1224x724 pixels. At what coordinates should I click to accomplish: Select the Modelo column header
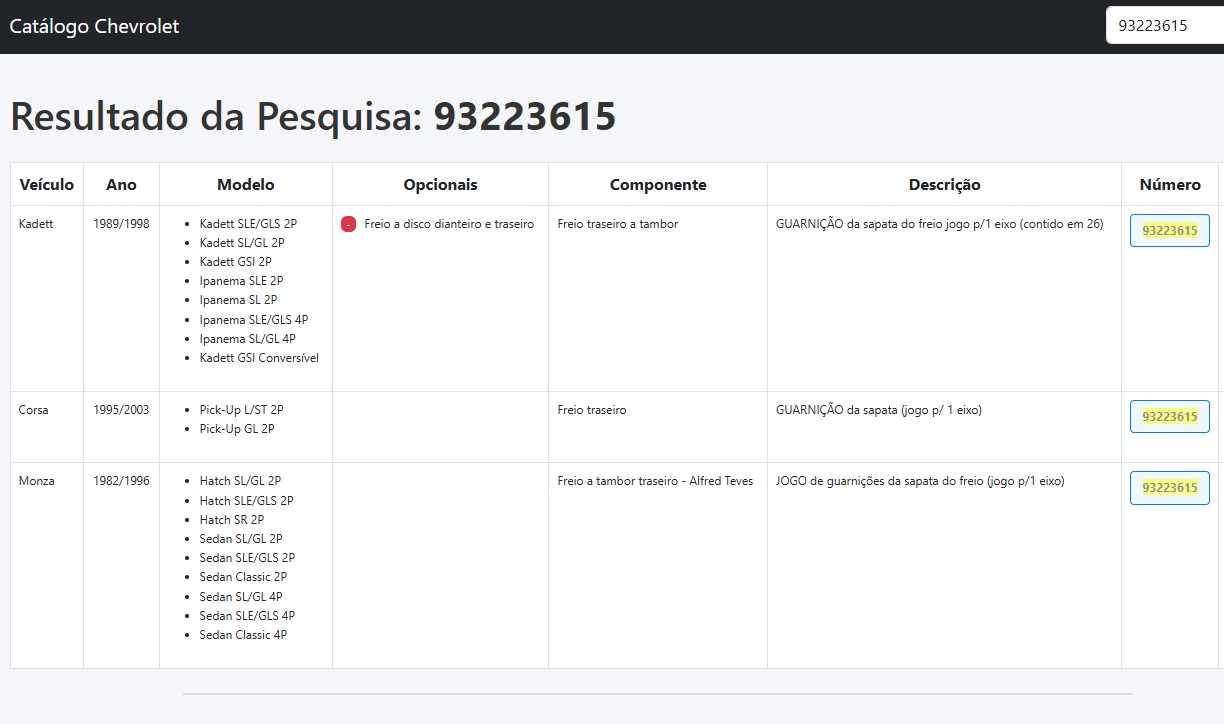245,185
